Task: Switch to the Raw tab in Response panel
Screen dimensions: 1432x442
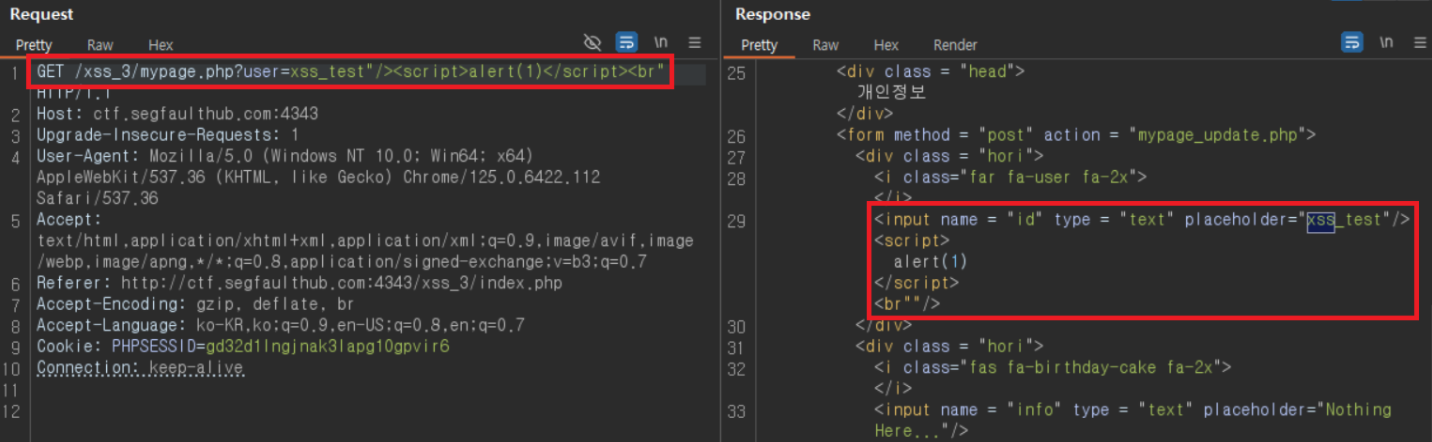Action: [825, 45]
